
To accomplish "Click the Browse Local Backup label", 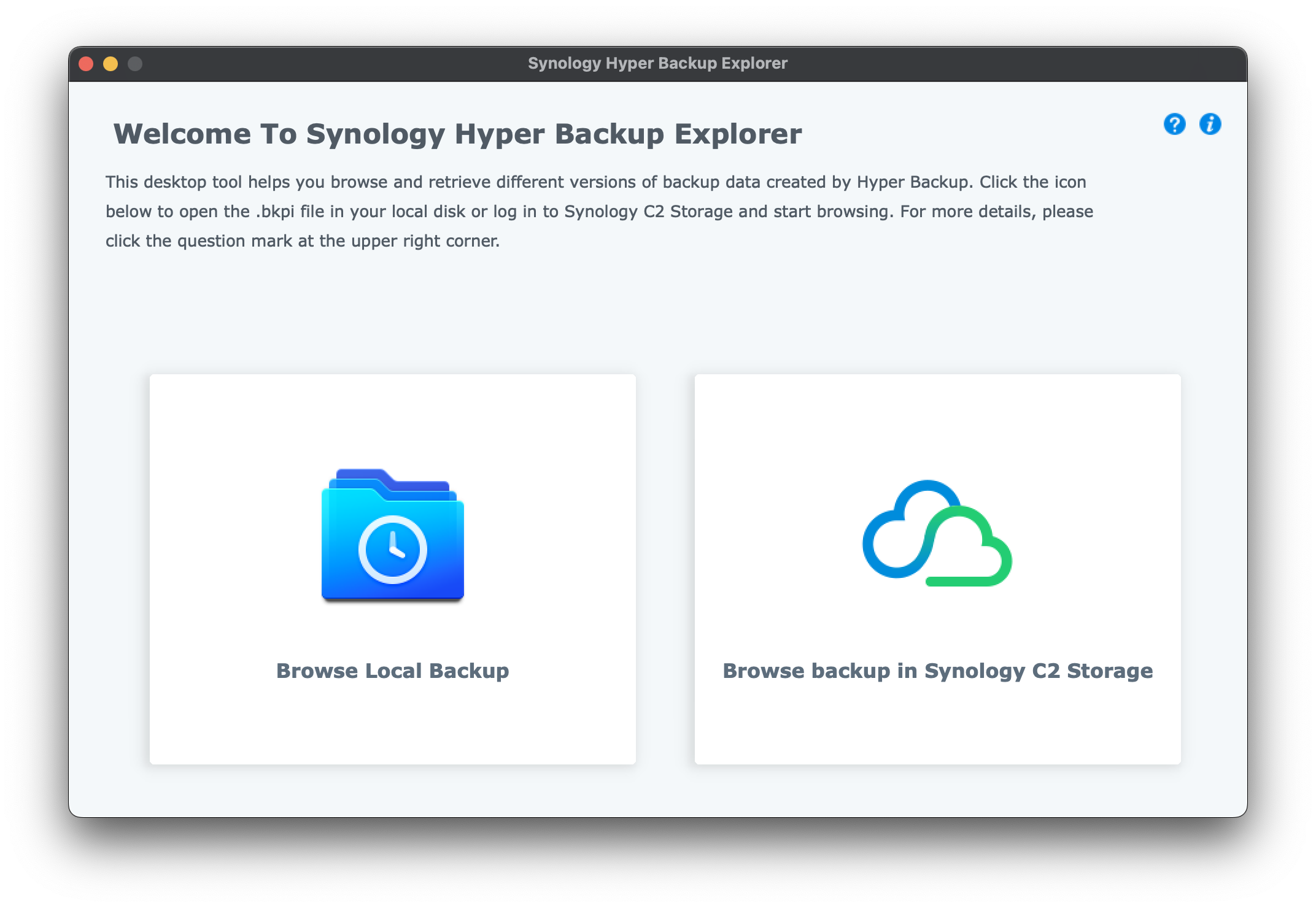I will tap(393, 671).
